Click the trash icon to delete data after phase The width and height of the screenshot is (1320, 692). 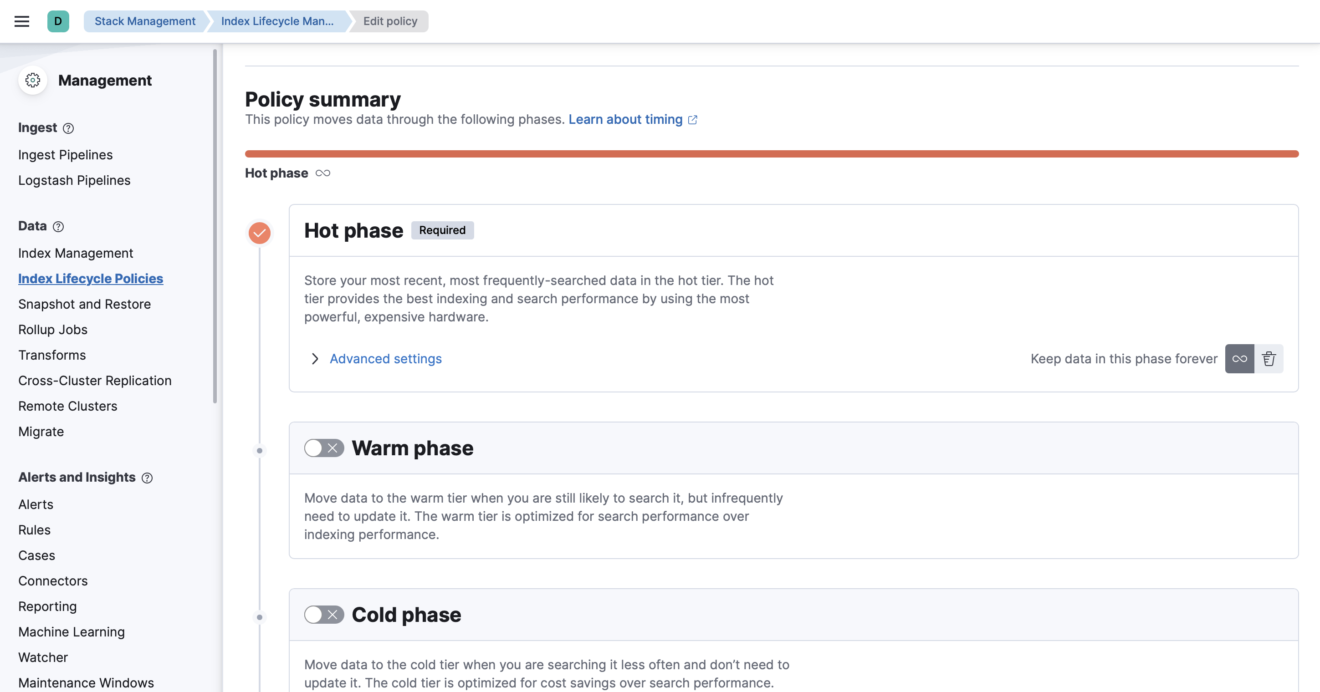[x=1268, y=358]
